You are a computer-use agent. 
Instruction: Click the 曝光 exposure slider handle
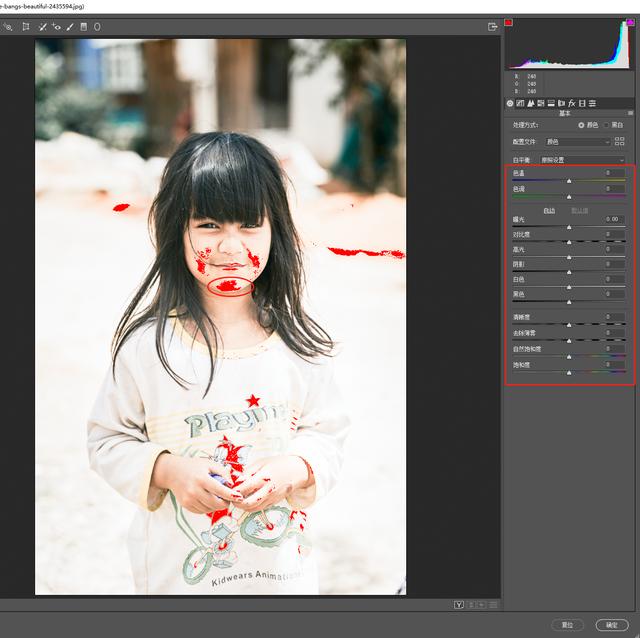coord(569,227)
